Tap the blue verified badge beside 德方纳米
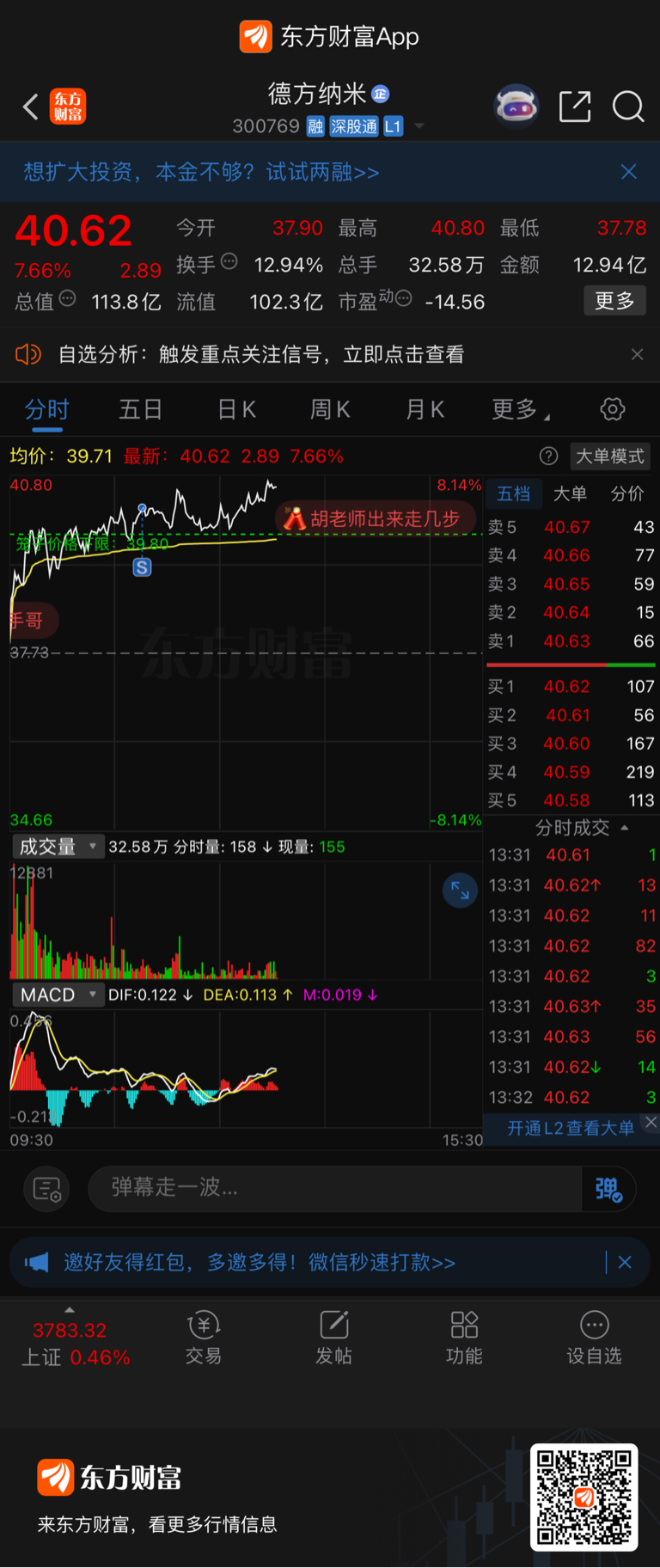Image resolution: width=660 pixels, height=1568 pixels. point(381,94)
